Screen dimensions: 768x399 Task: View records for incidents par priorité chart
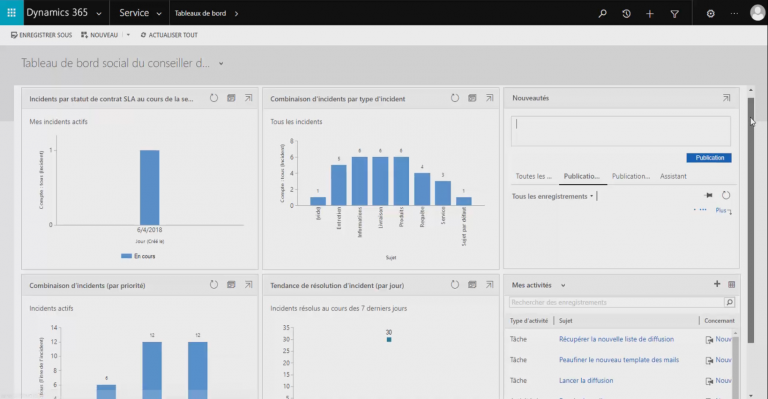click(x=231, y=284)
